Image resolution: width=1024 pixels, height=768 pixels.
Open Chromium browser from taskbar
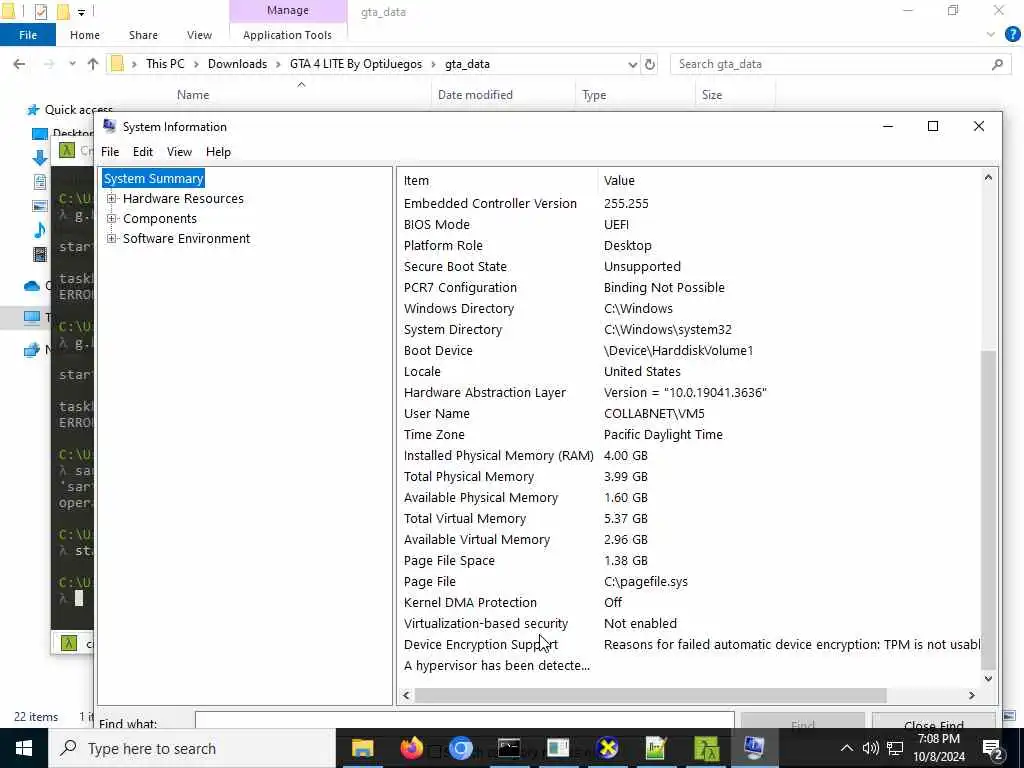click(460, 748)
